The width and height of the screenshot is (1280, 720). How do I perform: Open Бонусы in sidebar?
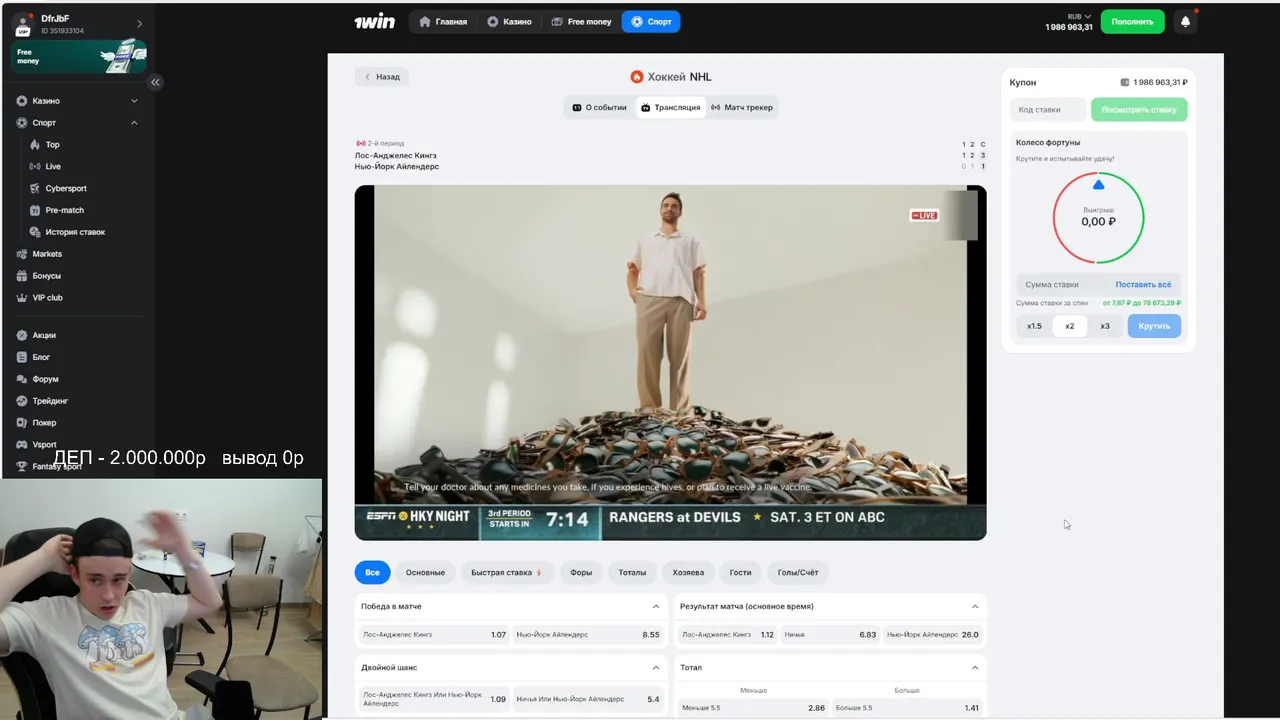(x=46, y=276)
